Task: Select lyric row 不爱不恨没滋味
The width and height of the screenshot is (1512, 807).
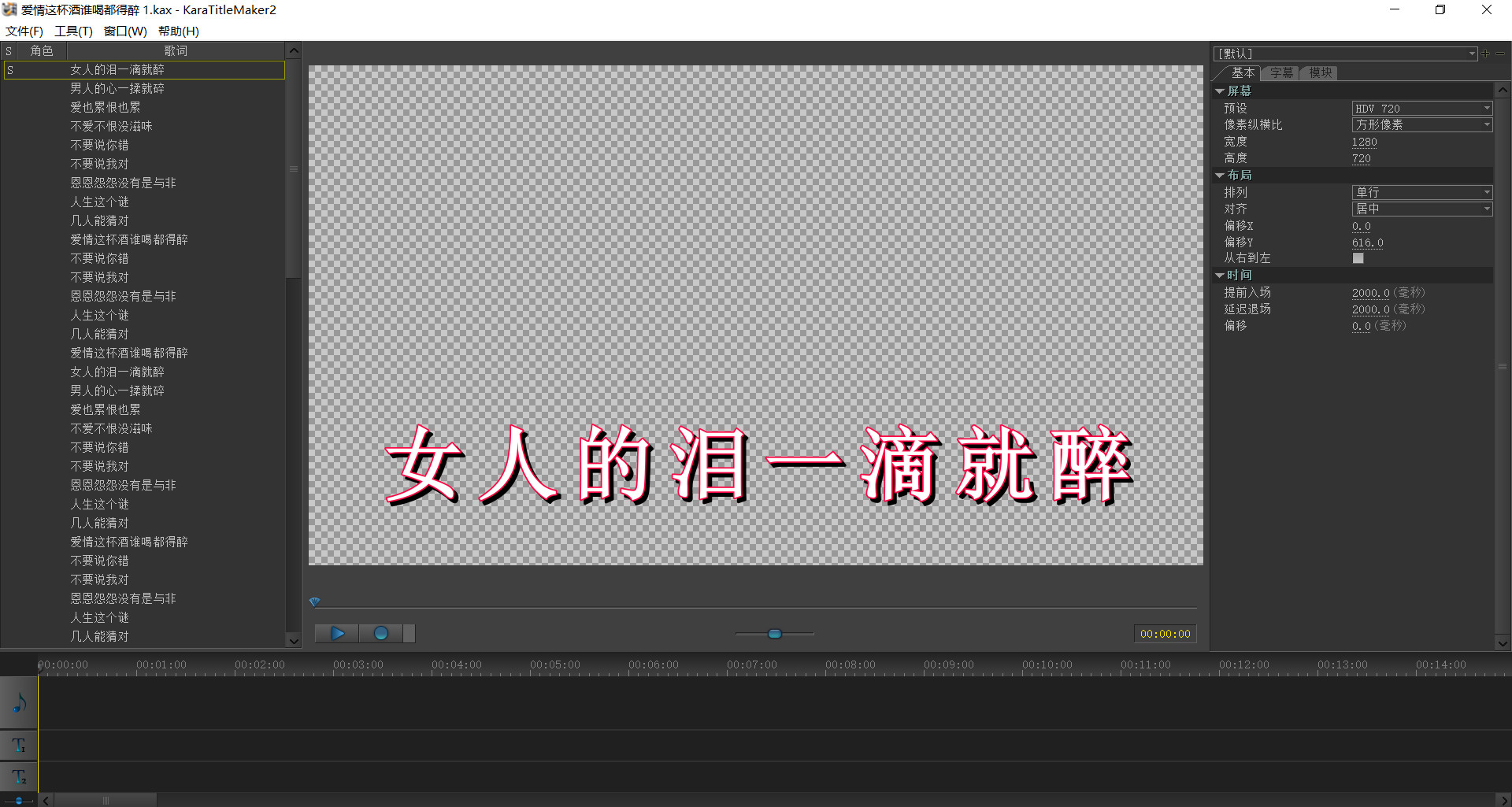Action: click(x=143, y=127)
